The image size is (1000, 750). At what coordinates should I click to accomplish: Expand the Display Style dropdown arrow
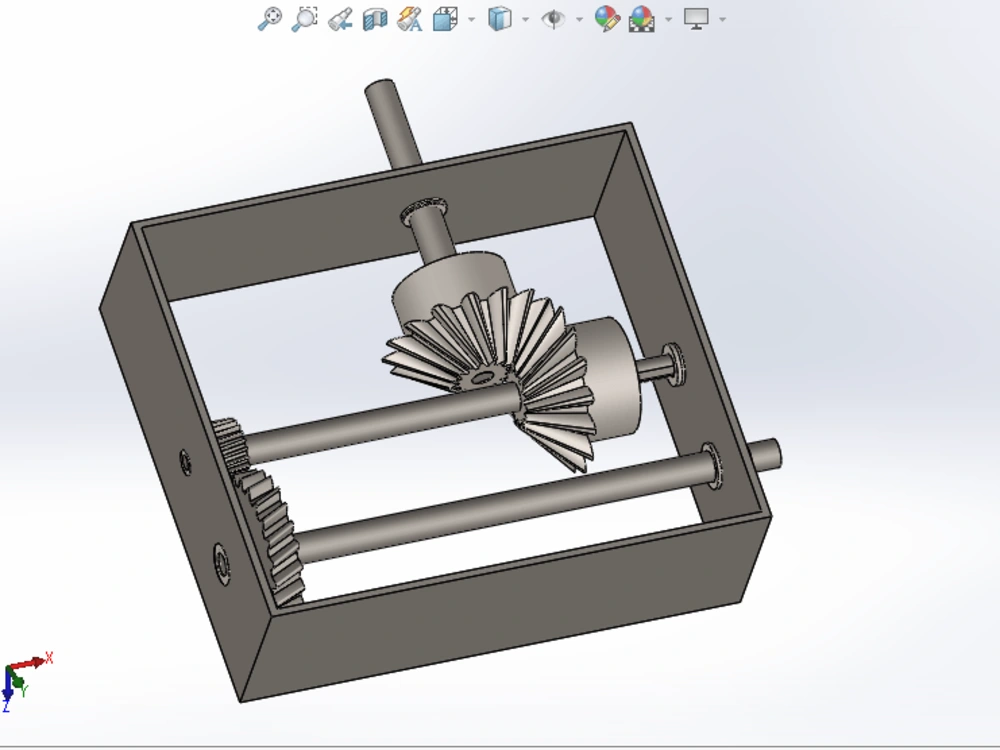[x=526, y=19]
